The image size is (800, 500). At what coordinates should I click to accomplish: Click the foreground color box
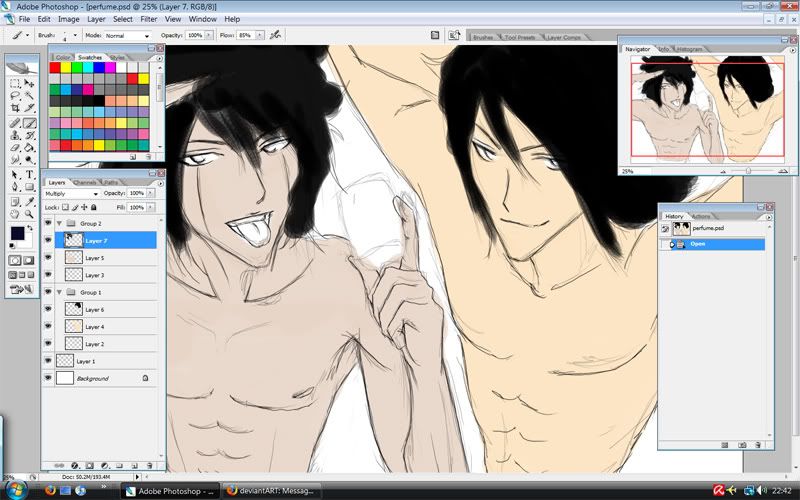[17, 234]
